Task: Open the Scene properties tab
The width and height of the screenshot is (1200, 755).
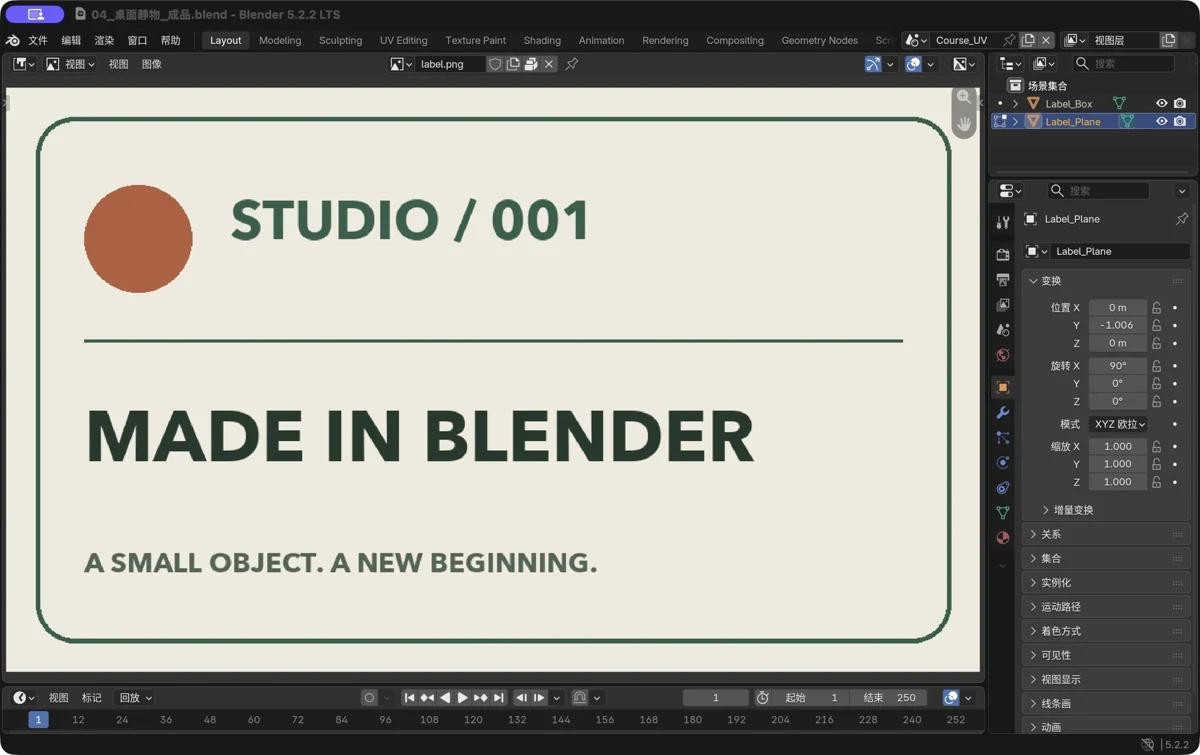Action: click(x=1003, y=330)
